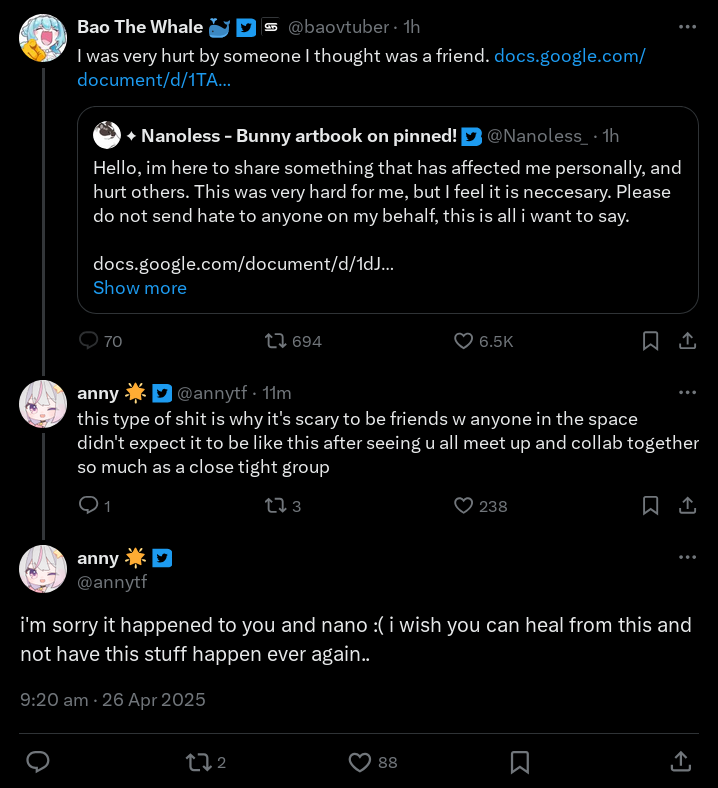Like anny's comment with 238 likes
The width and height of the screenshot is (718, 788).
[463, 506]
